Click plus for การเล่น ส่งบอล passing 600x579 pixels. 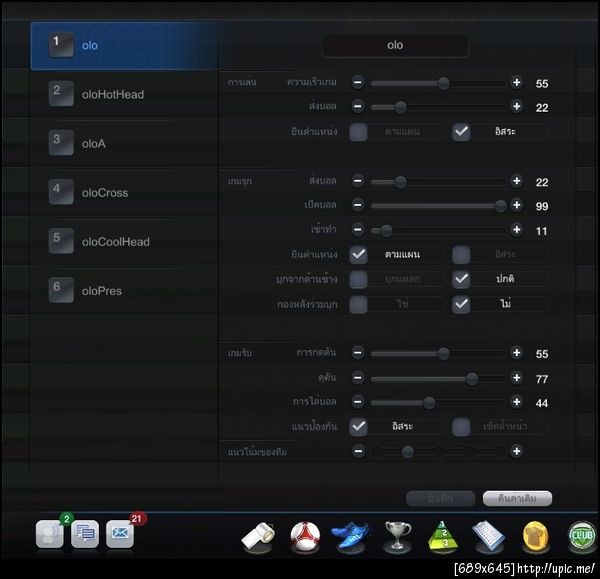point(517,106)
